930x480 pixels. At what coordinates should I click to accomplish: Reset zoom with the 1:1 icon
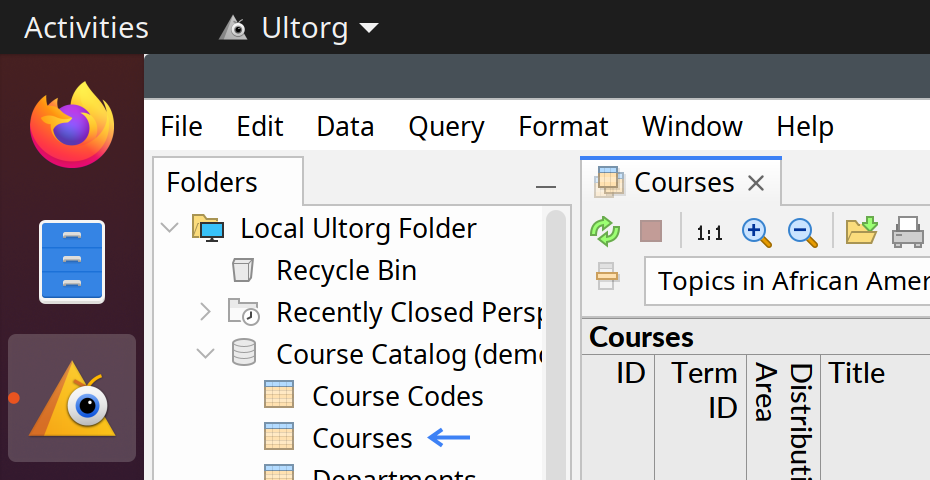coord(709,233)
